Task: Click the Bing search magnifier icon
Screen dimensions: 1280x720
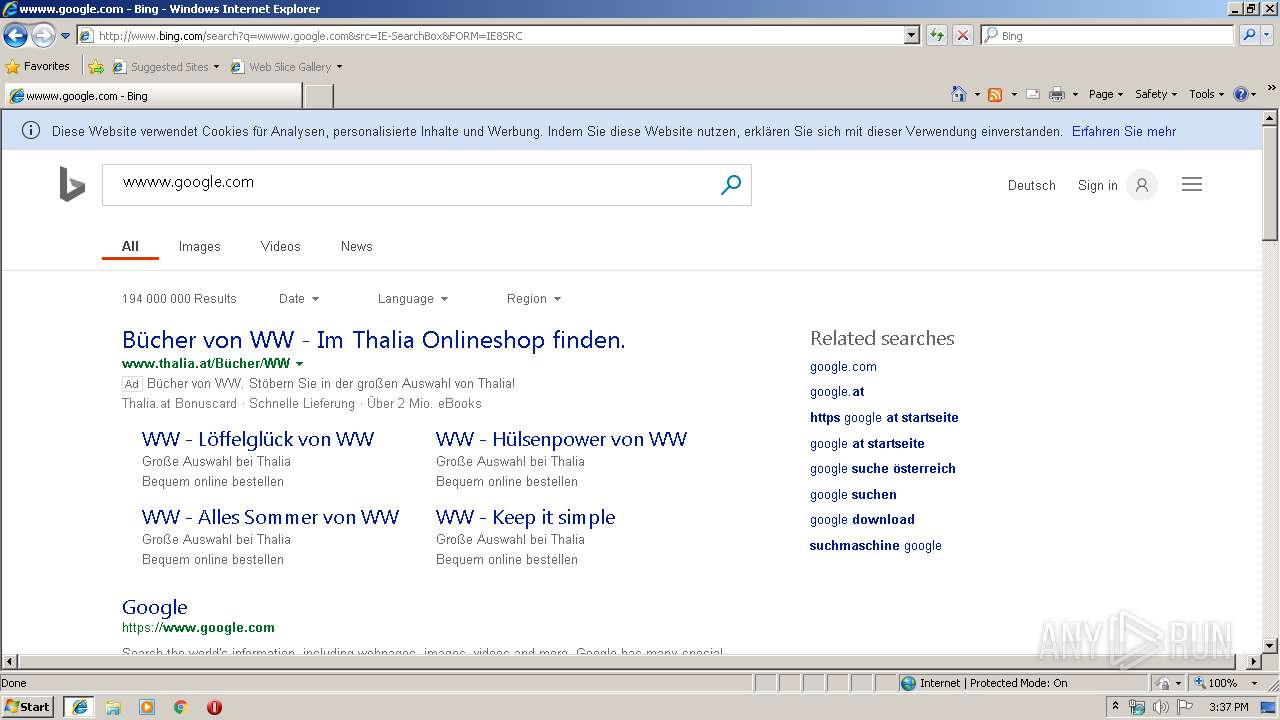Action: (731, 185)
